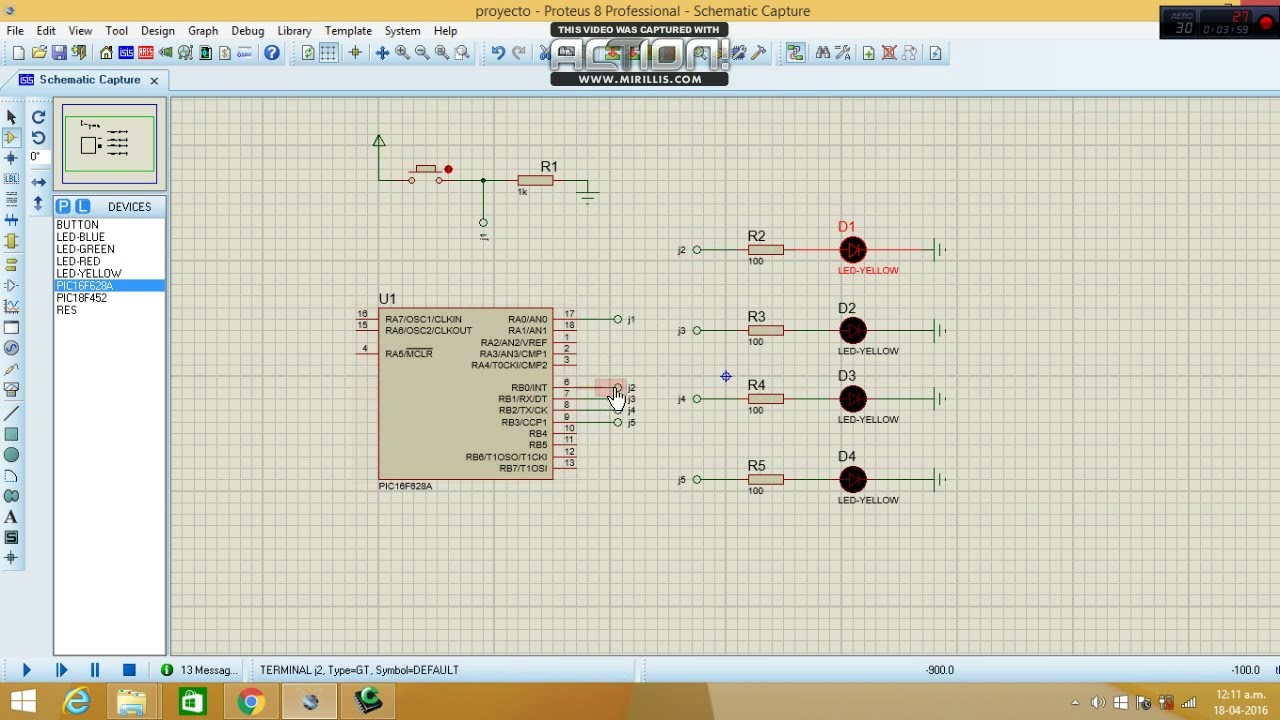
Task: Select the Wire Label (LBL) tool
Action: click(x=11, y=178)
